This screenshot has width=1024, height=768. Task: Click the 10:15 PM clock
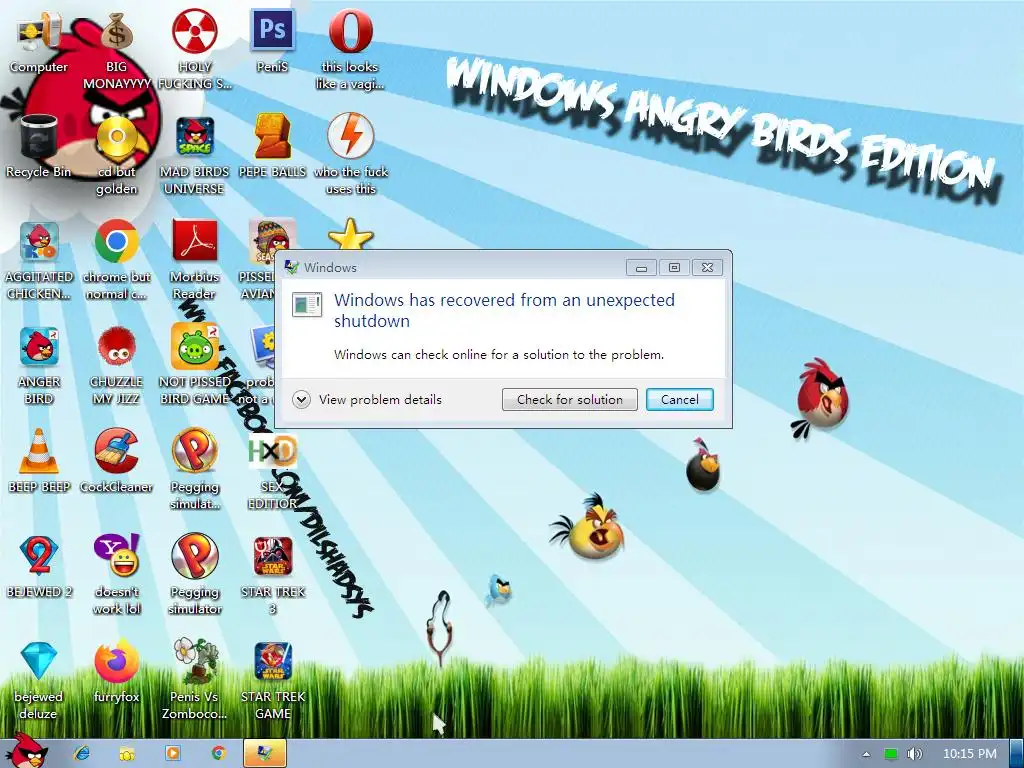[970, 754]
